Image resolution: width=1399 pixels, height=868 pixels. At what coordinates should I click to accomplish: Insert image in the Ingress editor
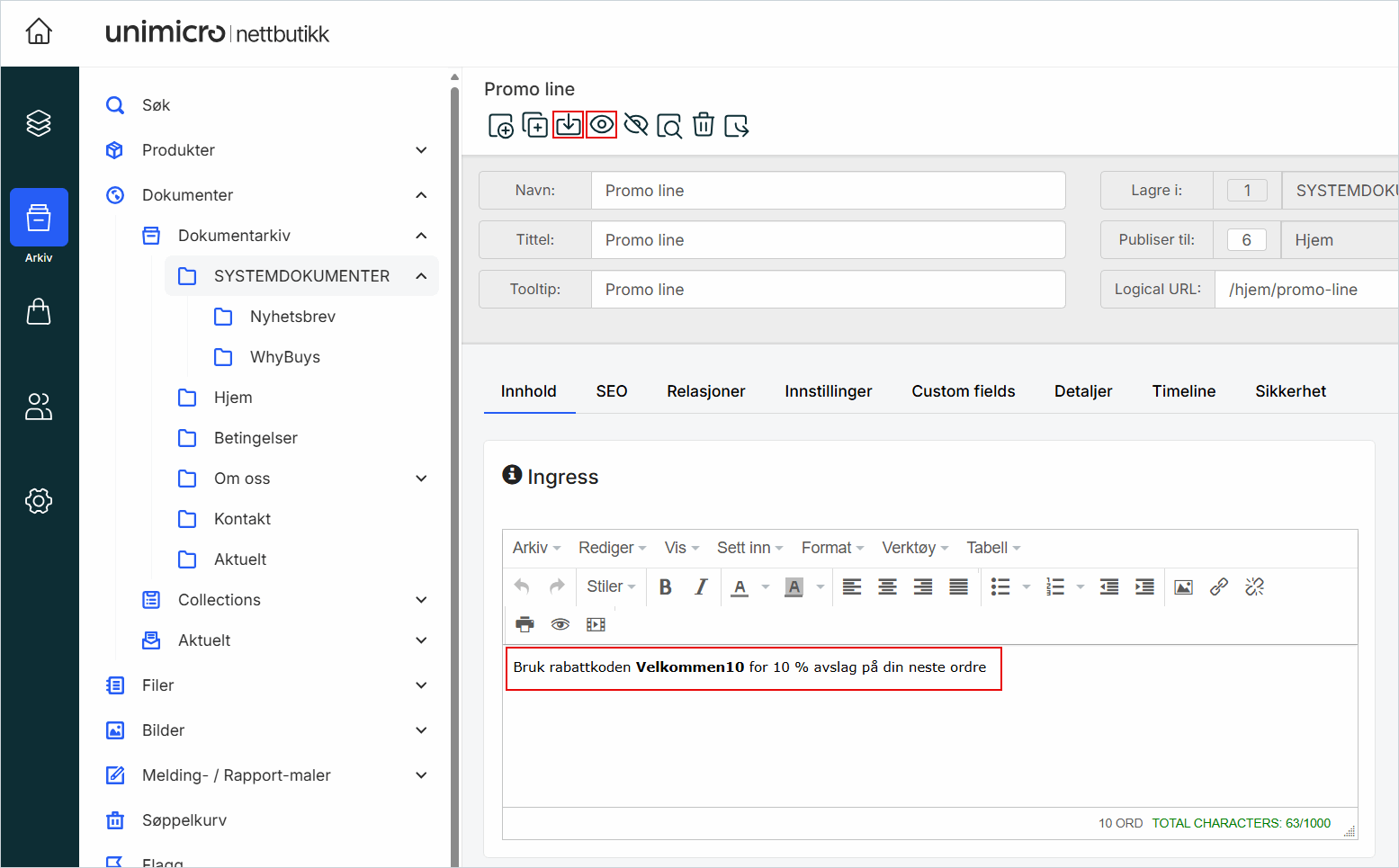(x=1183, y=587)
